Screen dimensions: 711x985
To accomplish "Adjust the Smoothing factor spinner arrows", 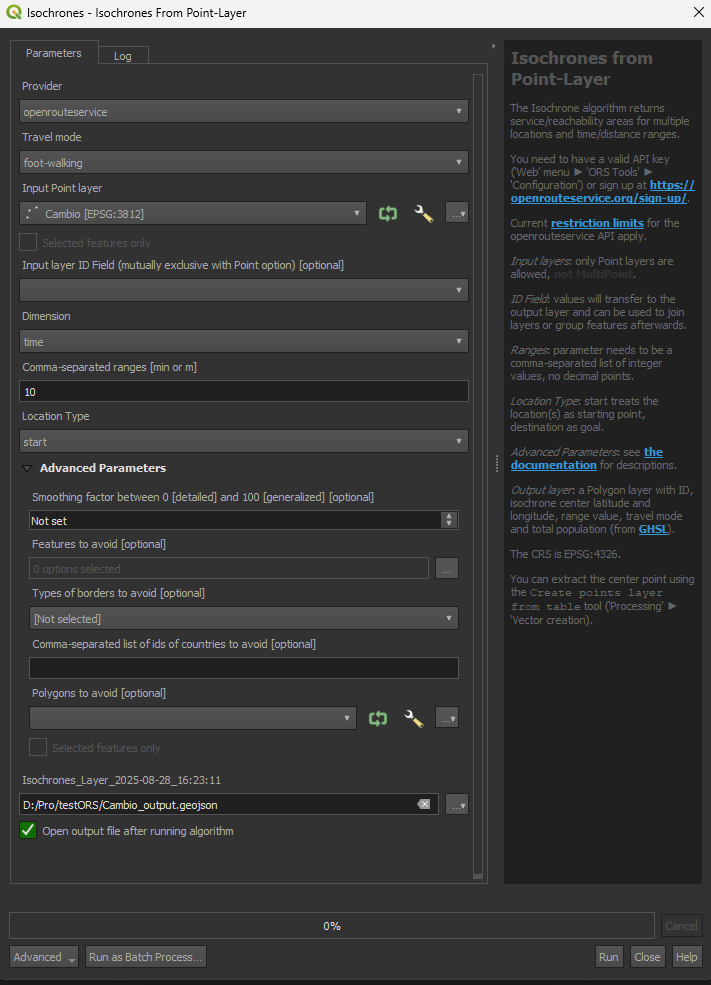I will (449, 520).
